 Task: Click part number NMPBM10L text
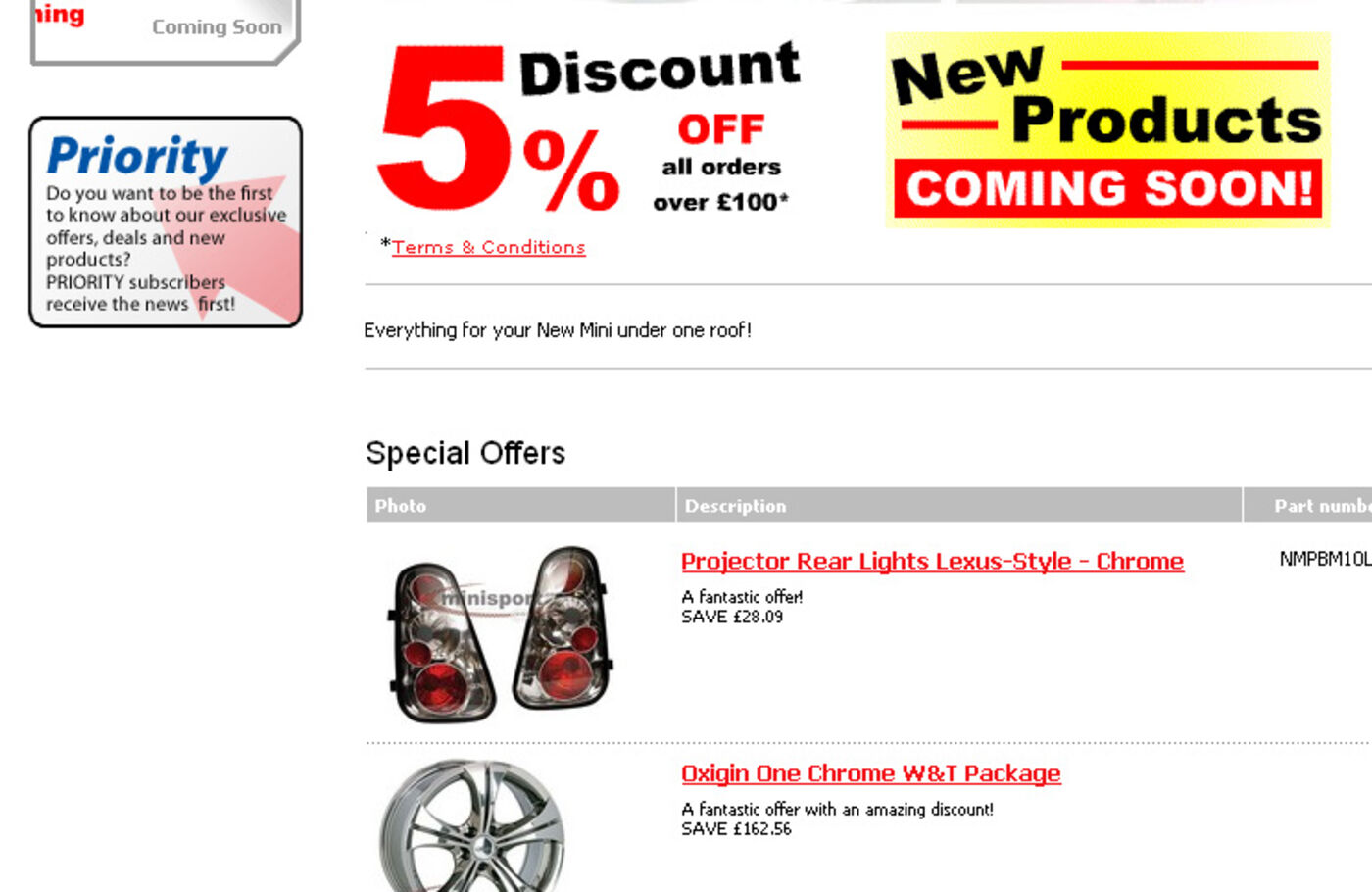coord(1325,559)
